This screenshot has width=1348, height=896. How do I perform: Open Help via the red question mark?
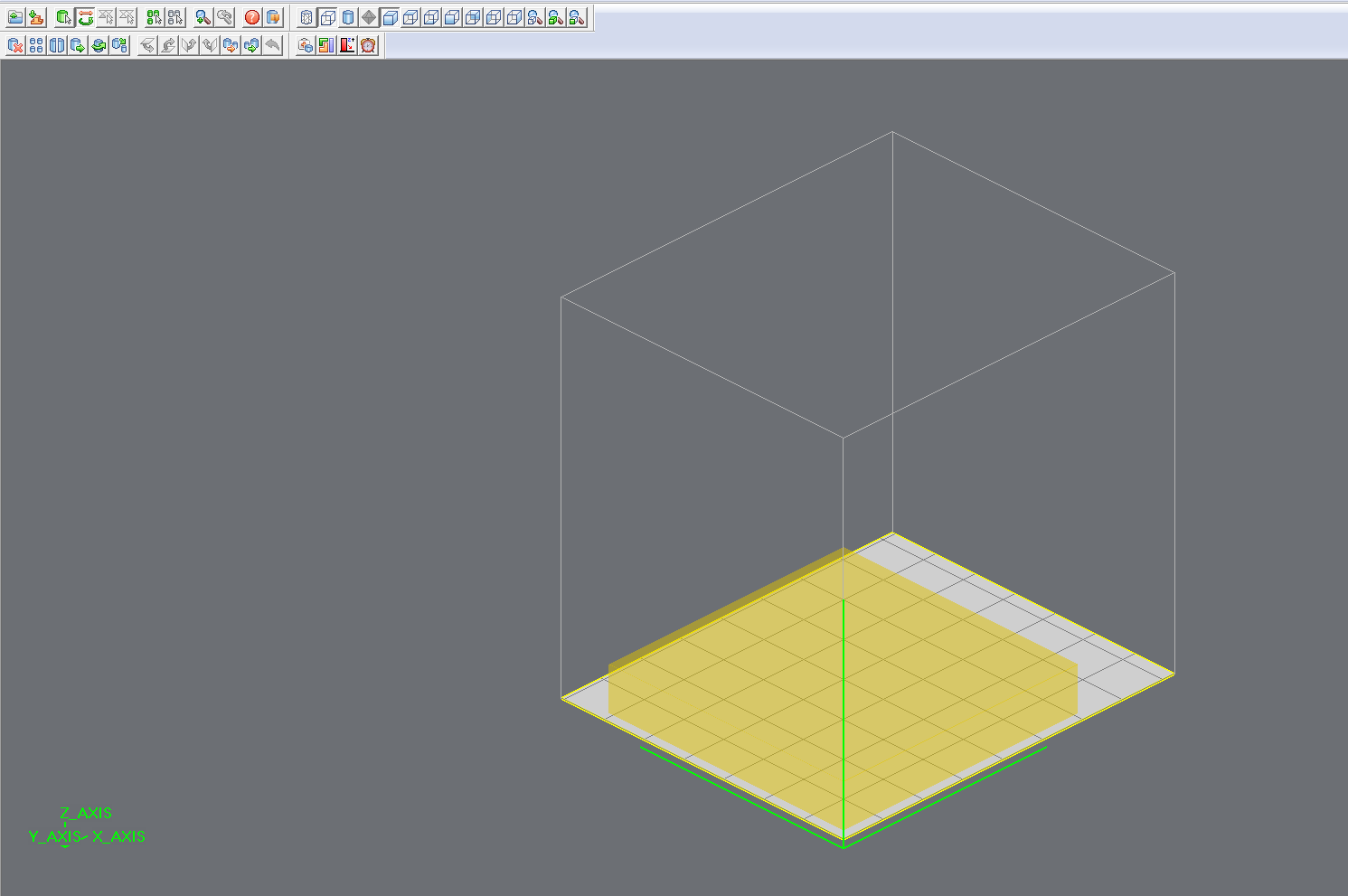(250, 16)
